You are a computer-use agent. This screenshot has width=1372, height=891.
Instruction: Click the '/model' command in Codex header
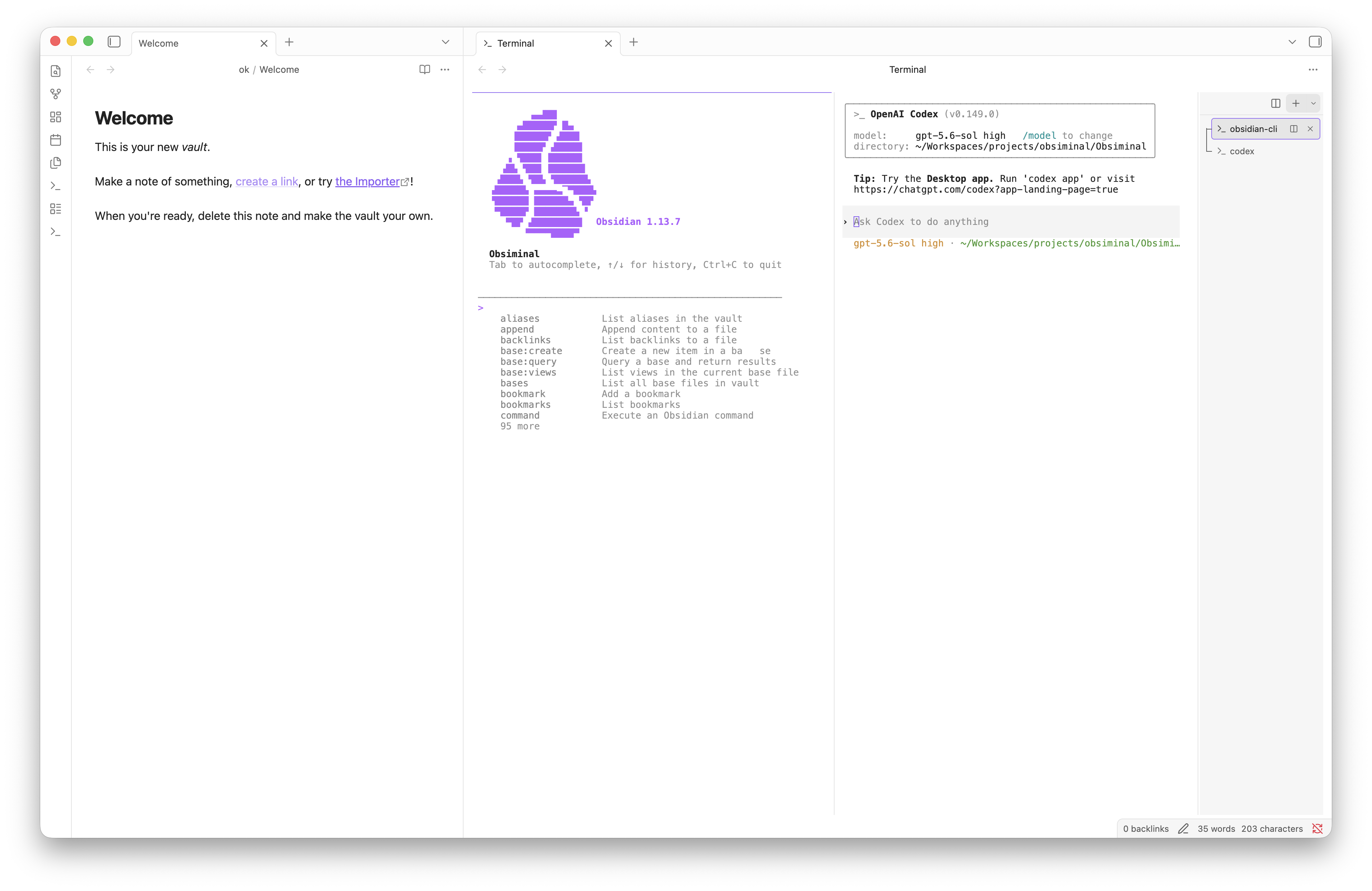coord(1039,136)
